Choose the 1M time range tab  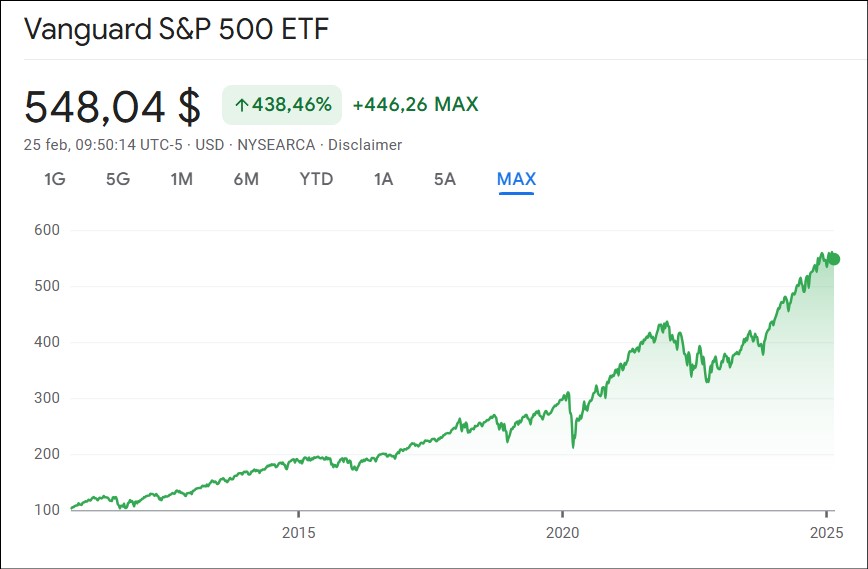[181, 179]
